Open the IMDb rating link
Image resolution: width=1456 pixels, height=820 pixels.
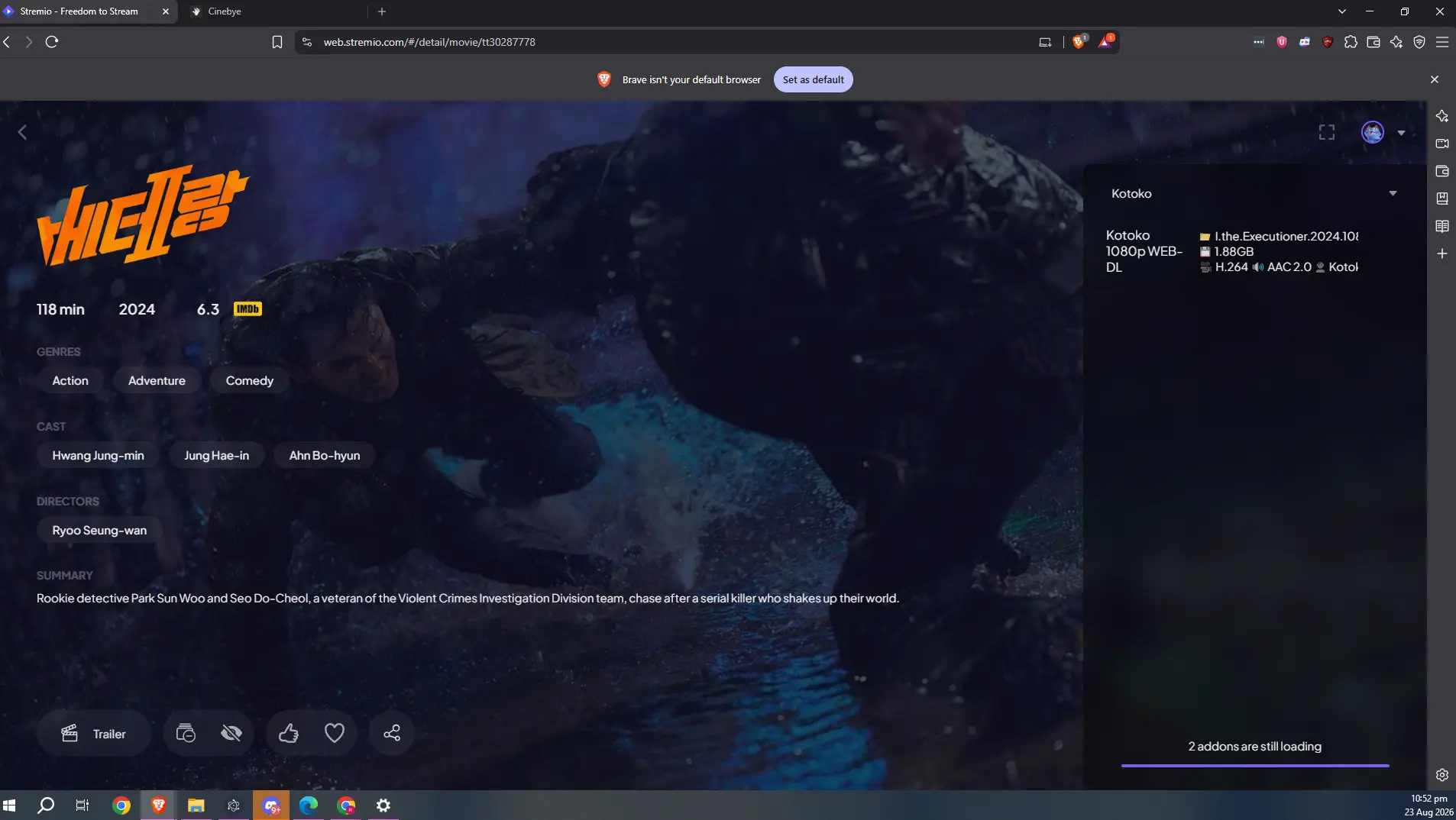tap(248, 309)
